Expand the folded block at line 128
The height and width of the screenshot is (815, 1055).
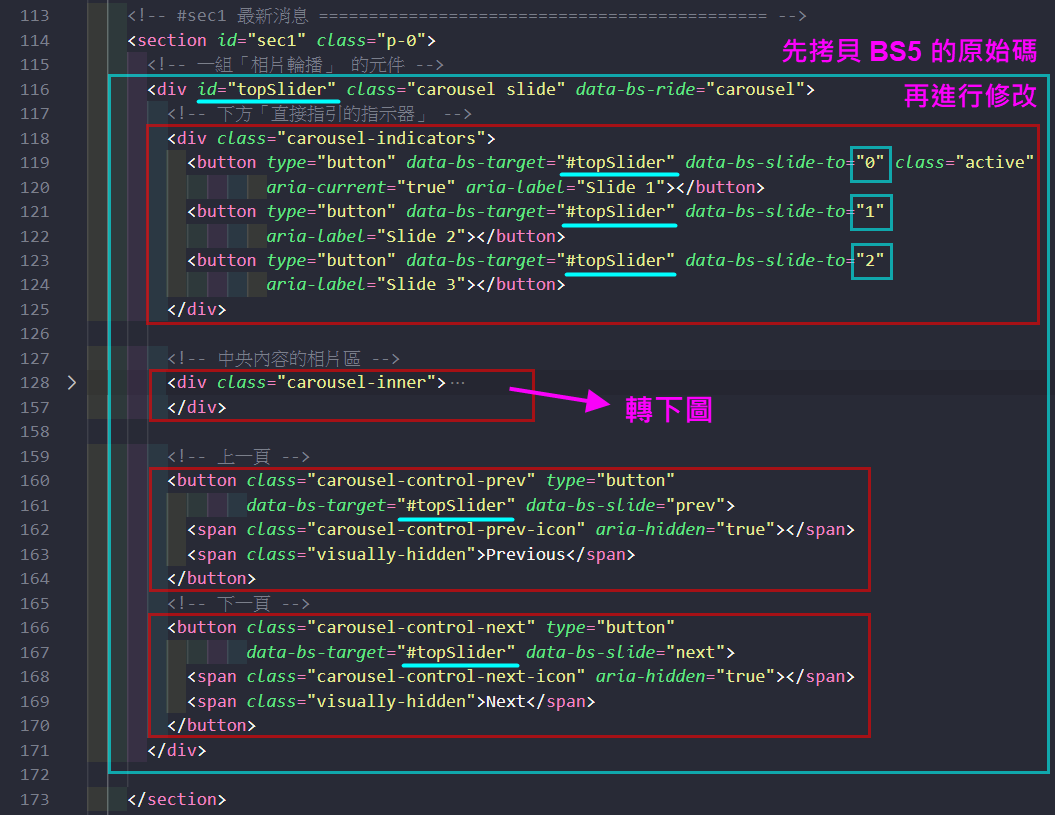(x=71, y=382)
